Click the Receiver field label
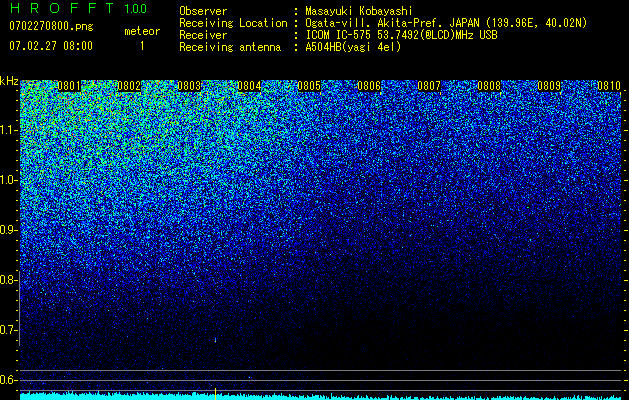This screenshot has height=400, width=629. pyautogui.click(x=203, y=35)
